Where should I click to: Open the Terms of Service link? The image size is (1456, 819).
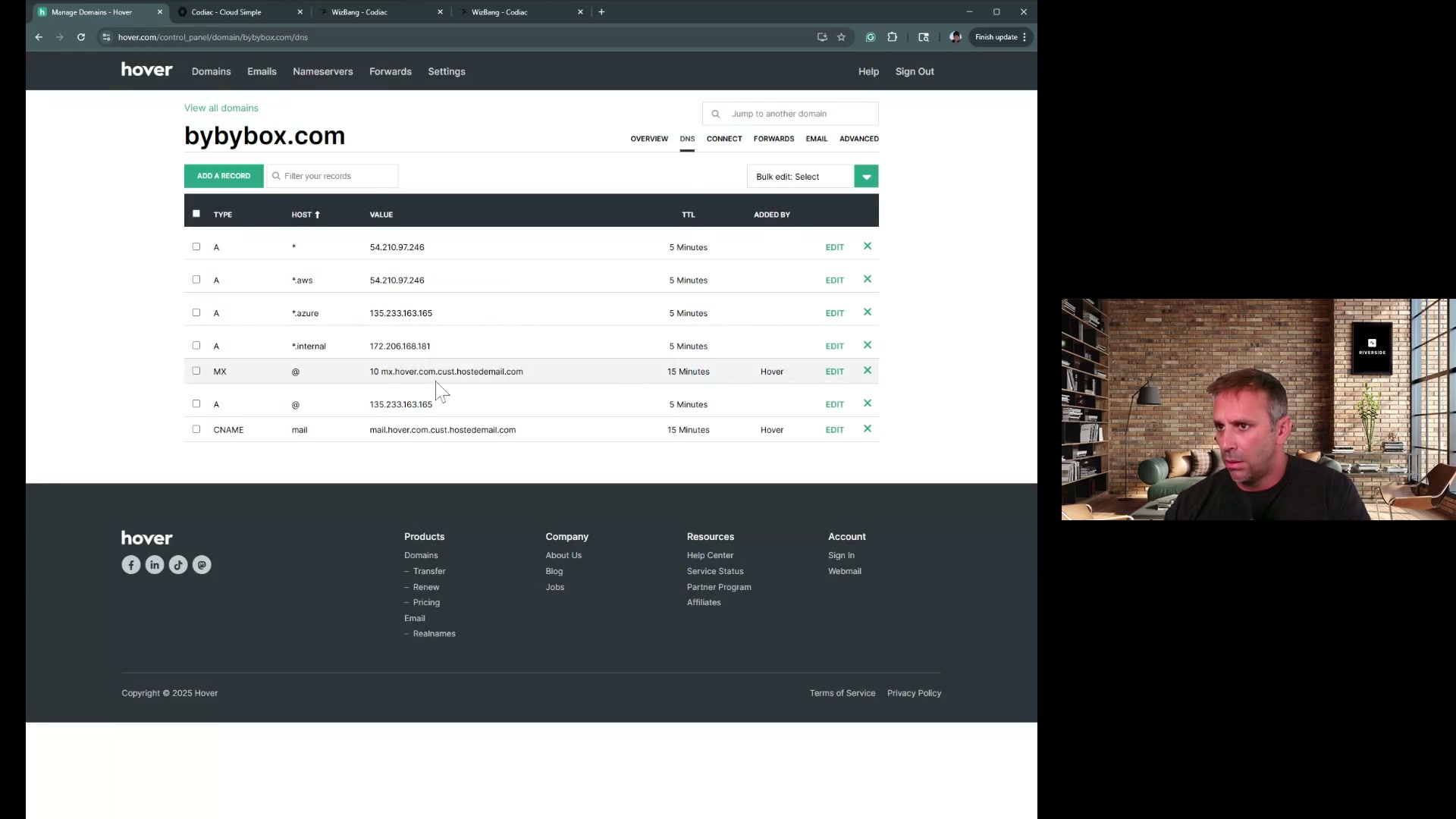point(843,692)
